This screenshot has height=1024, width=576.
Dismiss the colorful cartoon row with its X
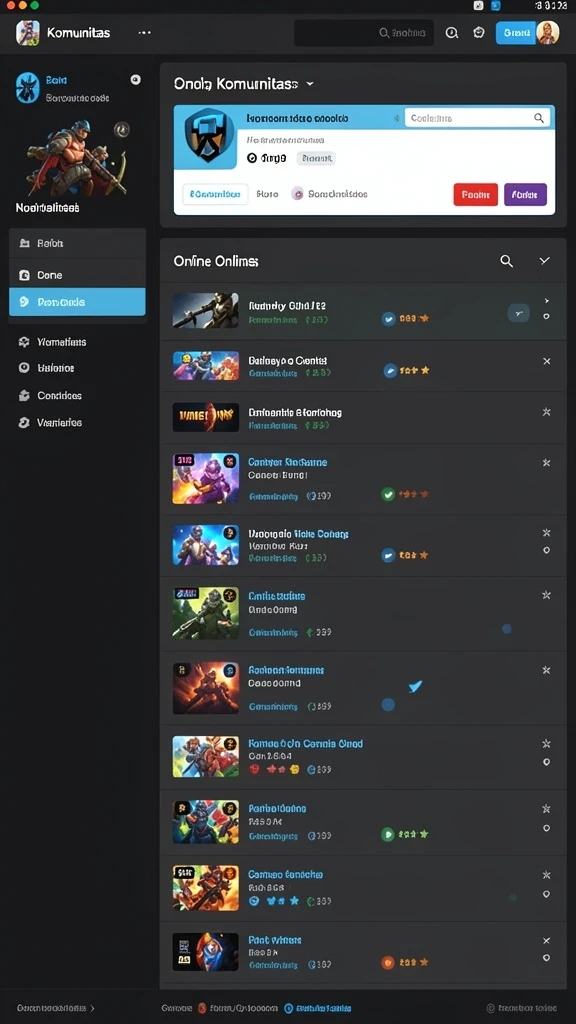pos(547,361)
